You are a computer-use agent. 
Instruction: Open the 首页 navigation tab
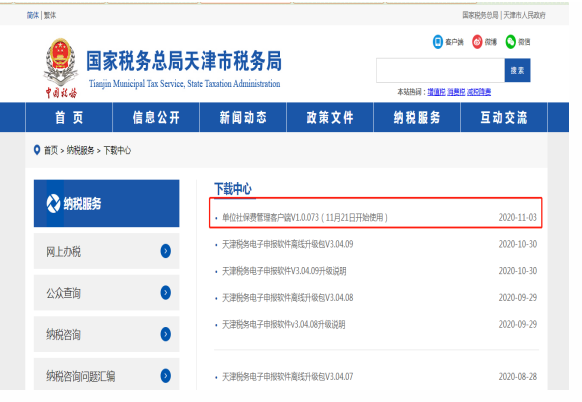pyautogui.click(x=69, y=117)
